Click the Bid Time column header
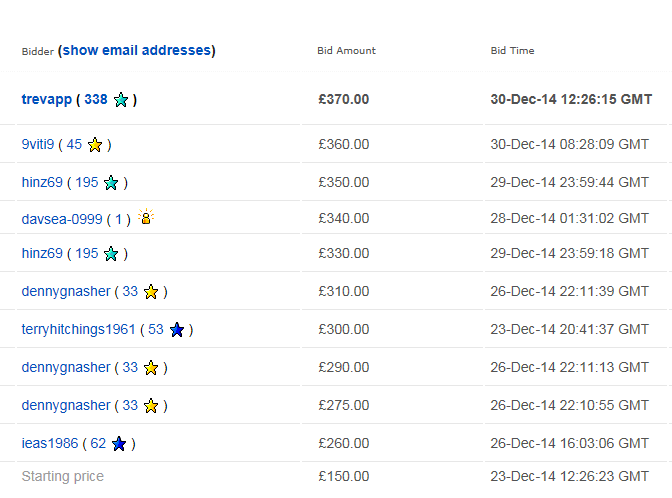This screenshot has height=498, width=672. pos(512,50)
